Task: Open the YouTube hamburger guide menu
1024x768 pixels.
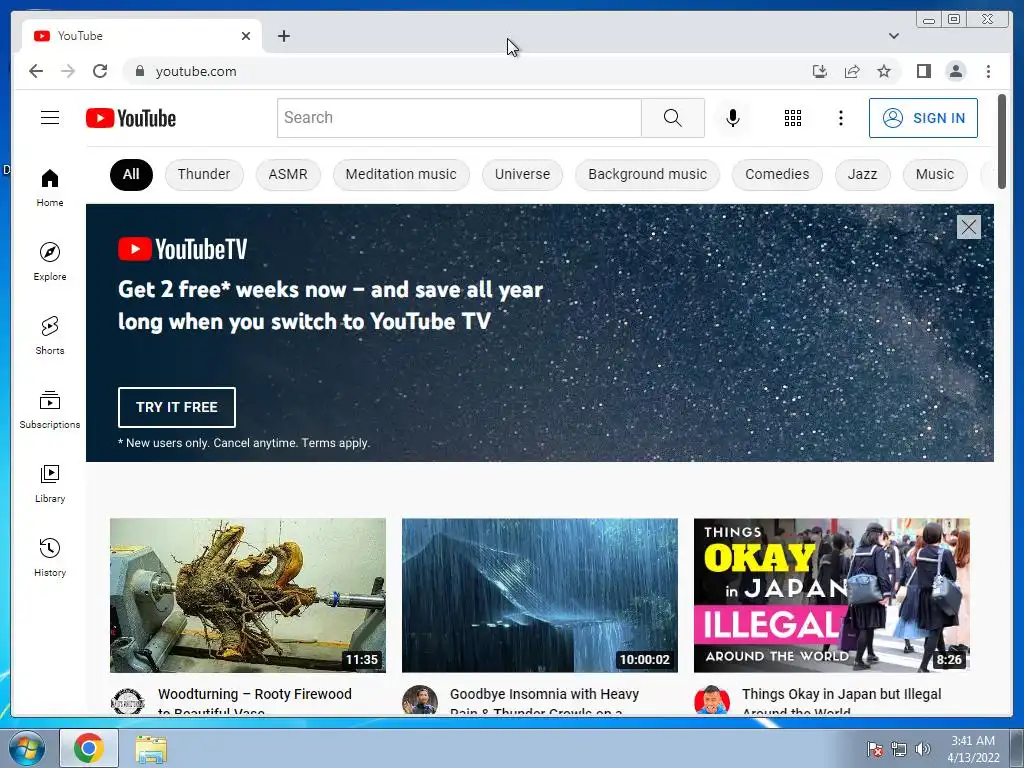Action: click(x=50, y=118)
